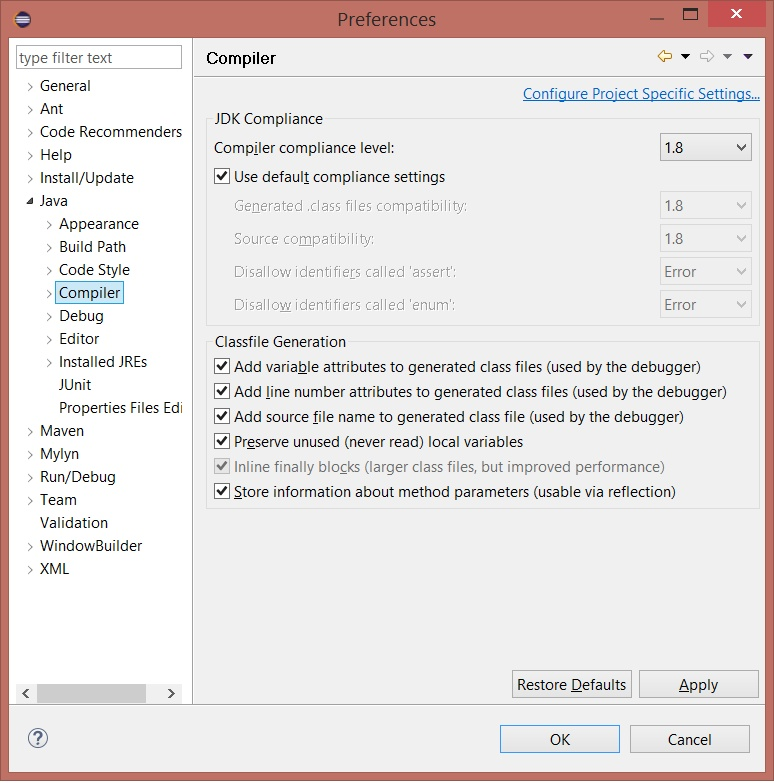Select Validation in the preferences tree
The width and height of the screenshot is (774, 783).
pos(74,522)
